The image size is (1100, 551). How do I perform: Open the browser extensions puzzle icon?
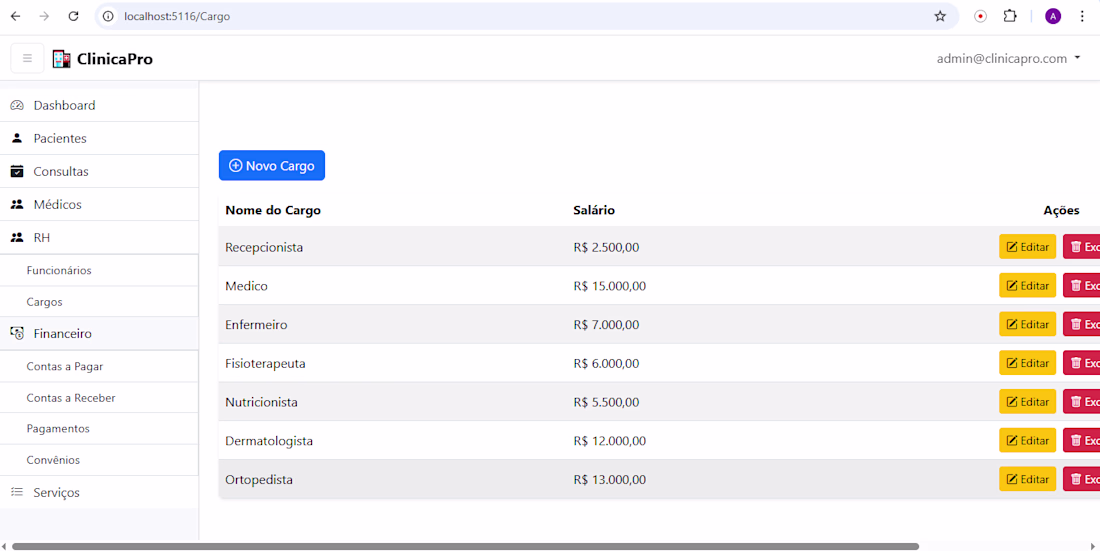pyautogui.click(x=1010, y=16)
